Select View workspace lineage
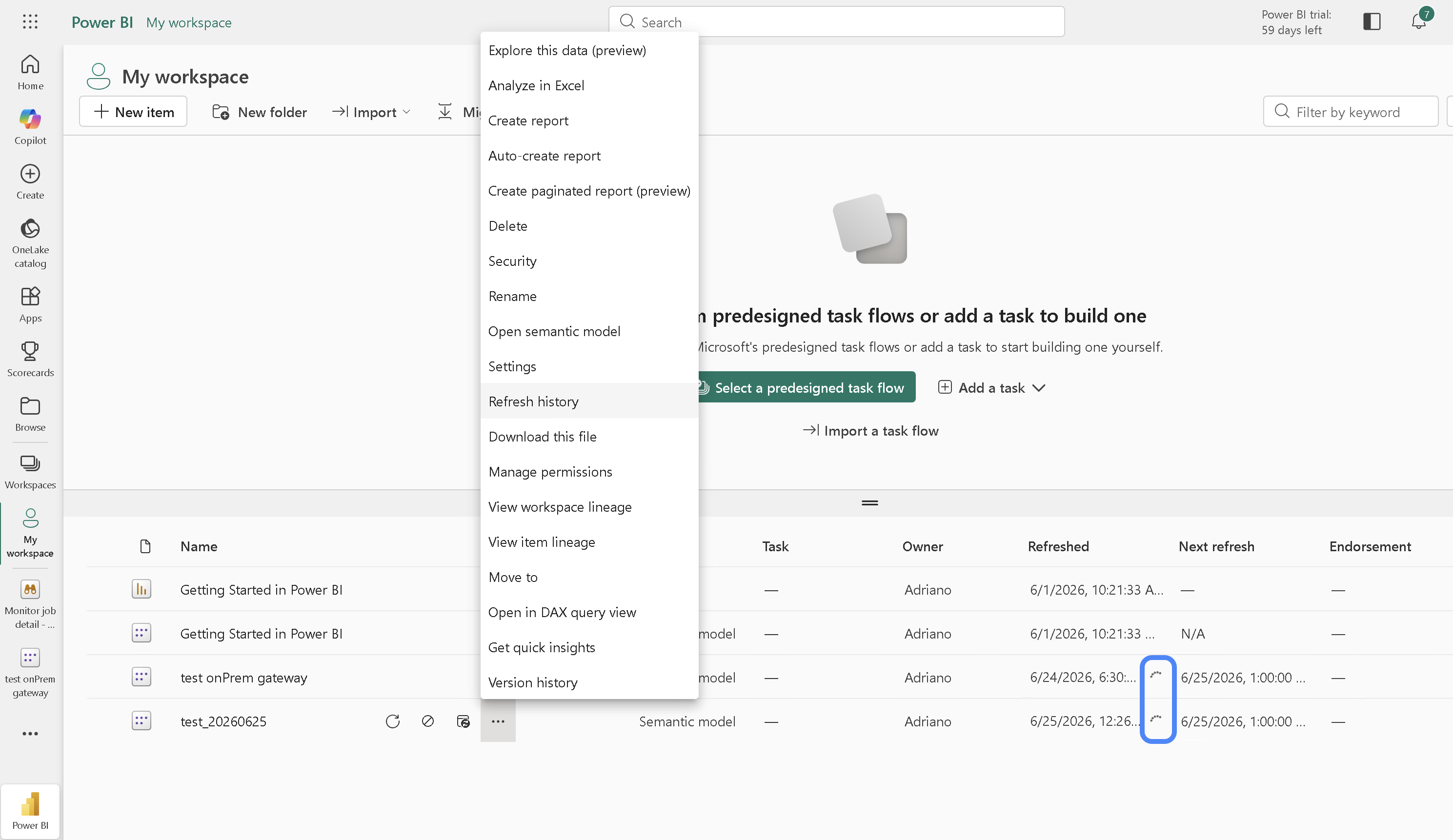Image resolution: width=1453 pixels, height=840 pixels. point(589,507)
